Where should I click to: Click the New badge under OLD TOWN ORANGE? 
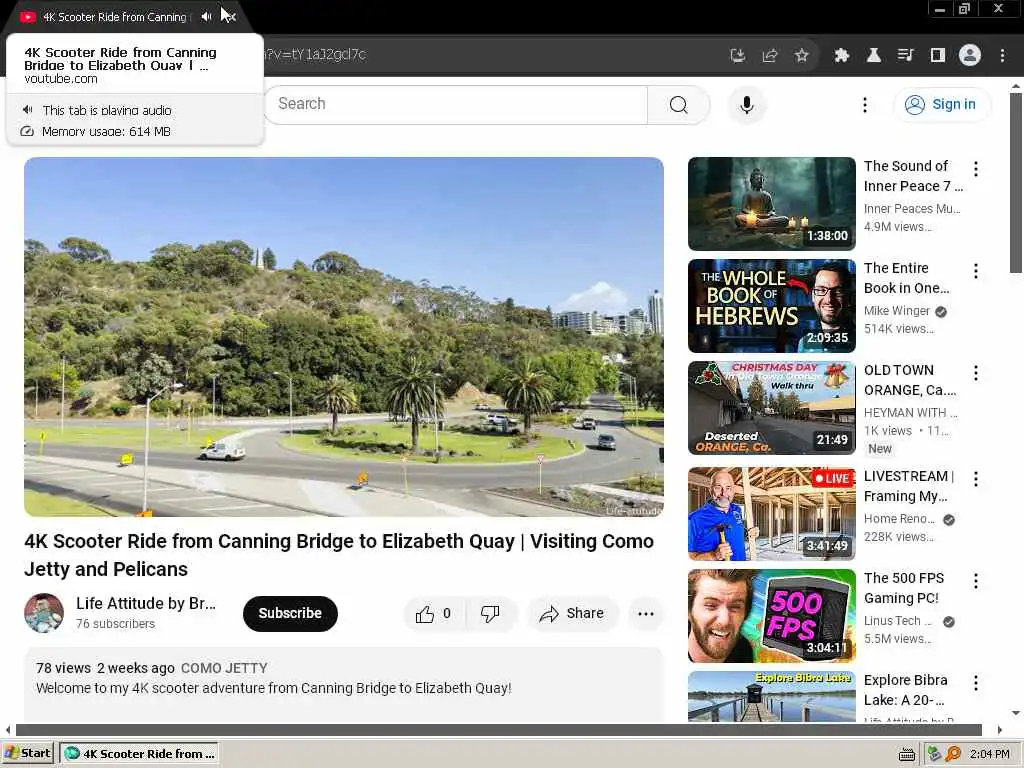879,449
